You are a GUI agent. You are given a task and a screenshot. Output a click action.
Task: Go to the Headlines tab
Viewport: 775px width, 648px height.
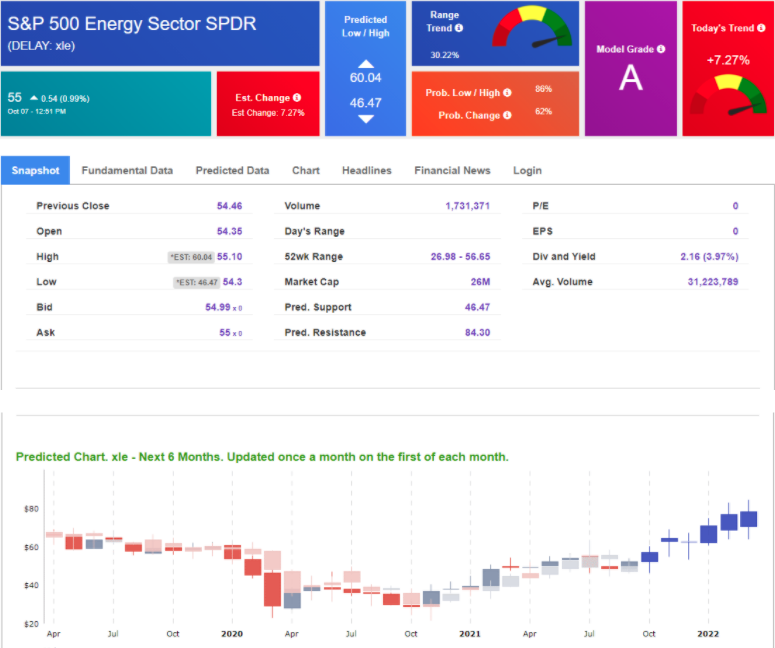[x=367, y=171]
